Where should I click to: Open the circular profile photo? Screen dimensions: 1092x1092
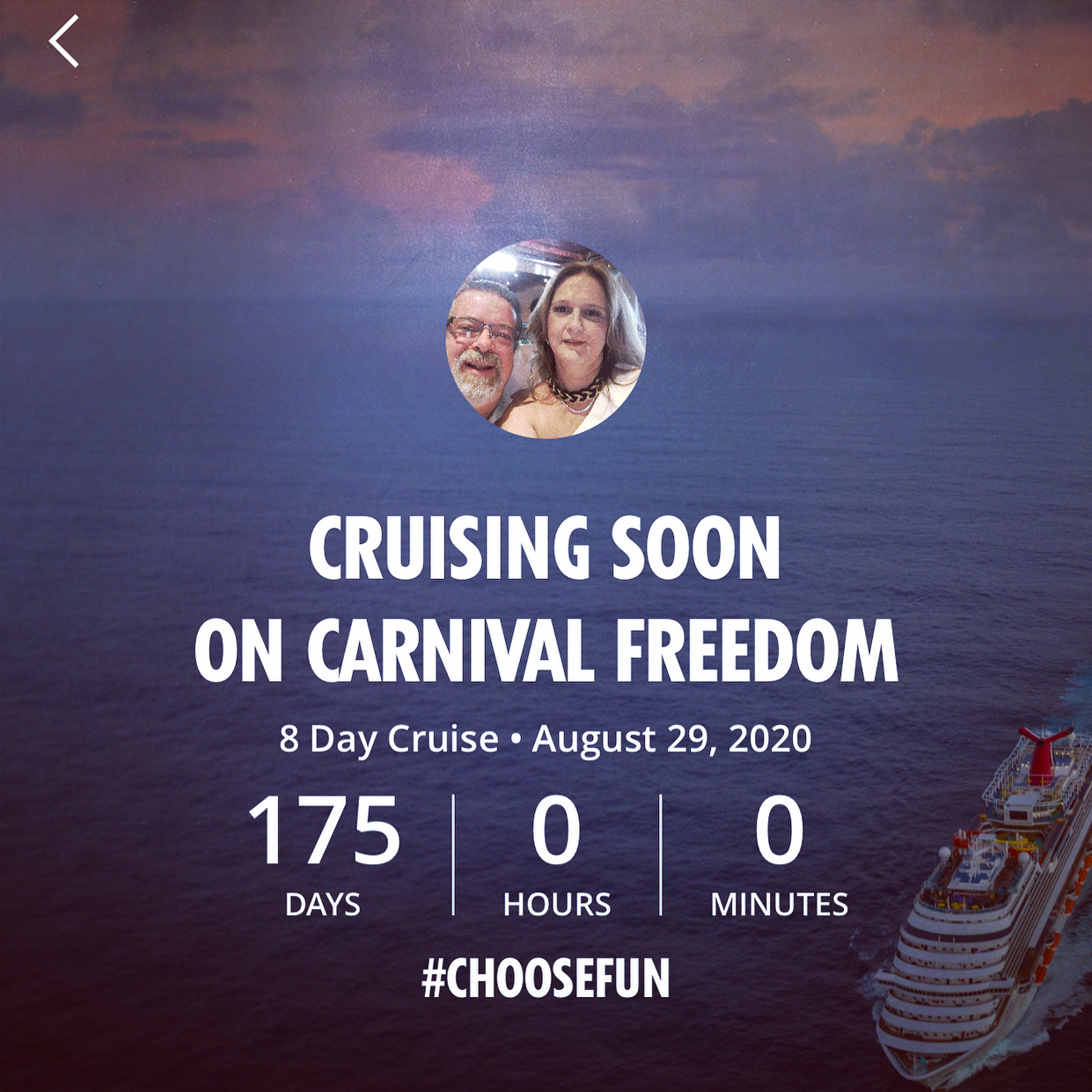[x=546, y=339]
